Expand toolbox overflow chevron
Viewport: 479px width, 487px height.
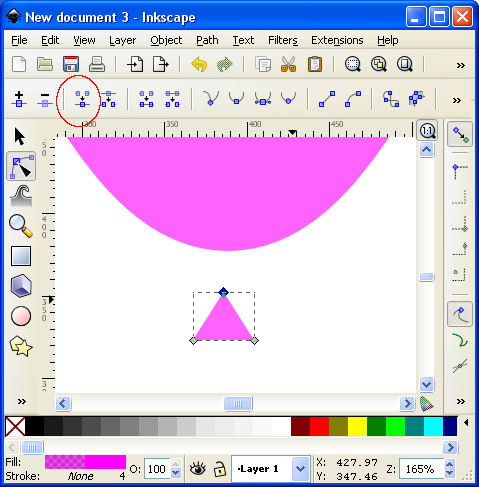[22, 401]
